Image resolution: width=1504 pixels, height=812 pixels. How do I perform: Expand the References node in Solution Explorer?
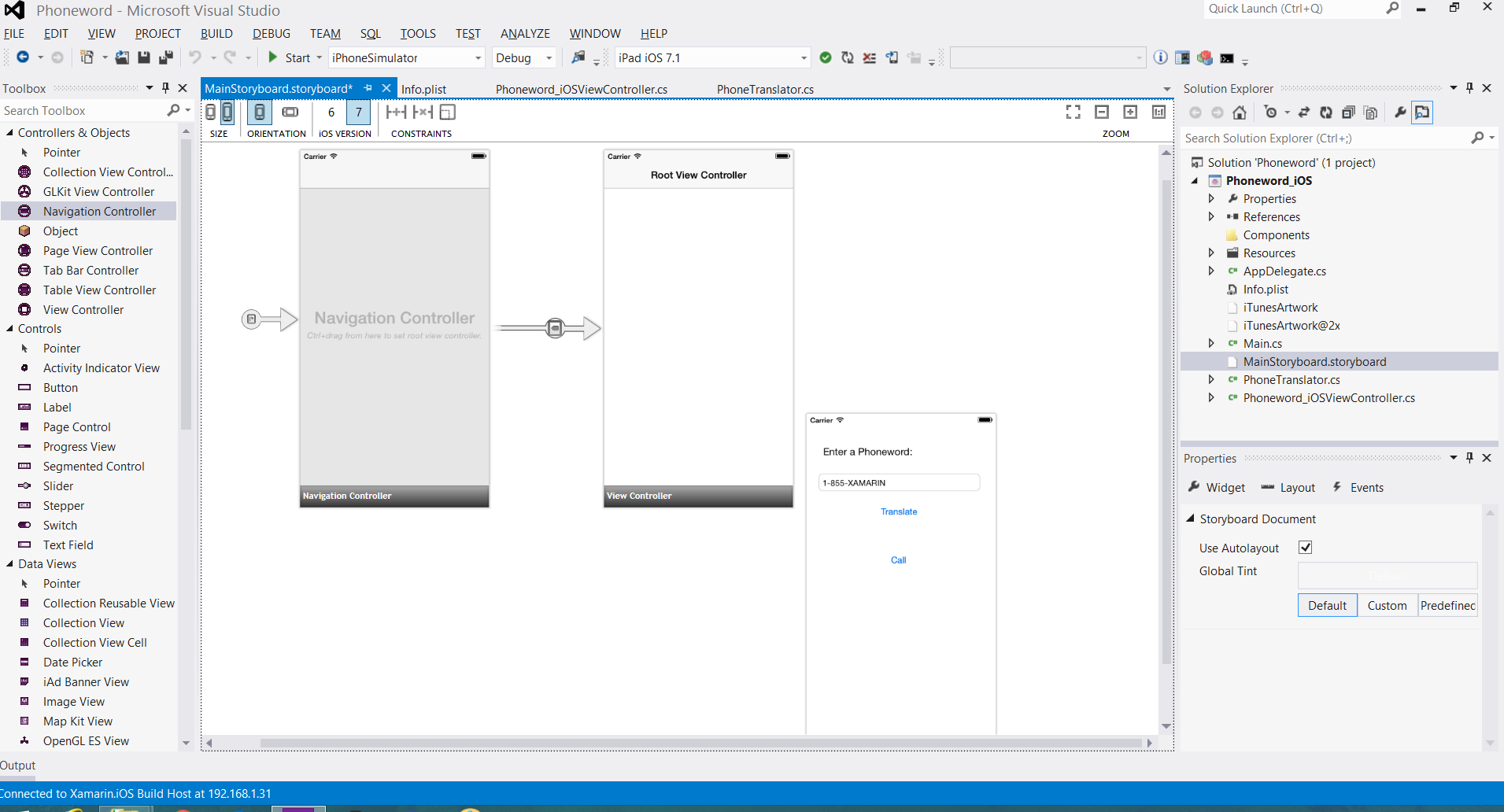1211,217
